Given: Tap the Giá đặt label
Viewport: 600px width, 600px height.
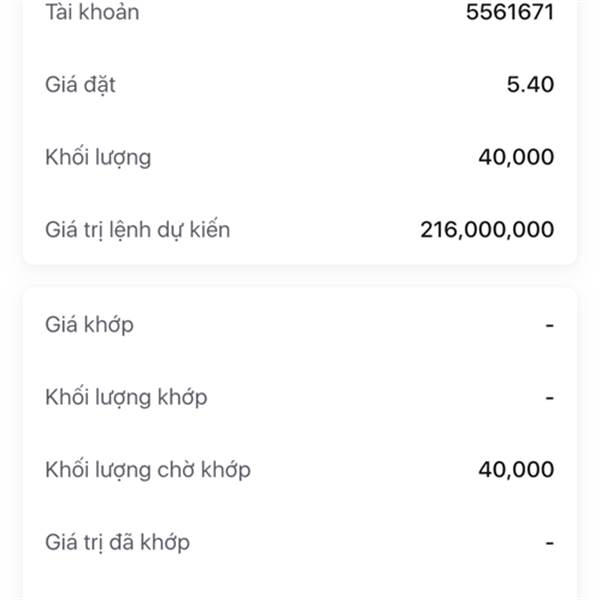Looking at the screenshot, I should [80, 85].
